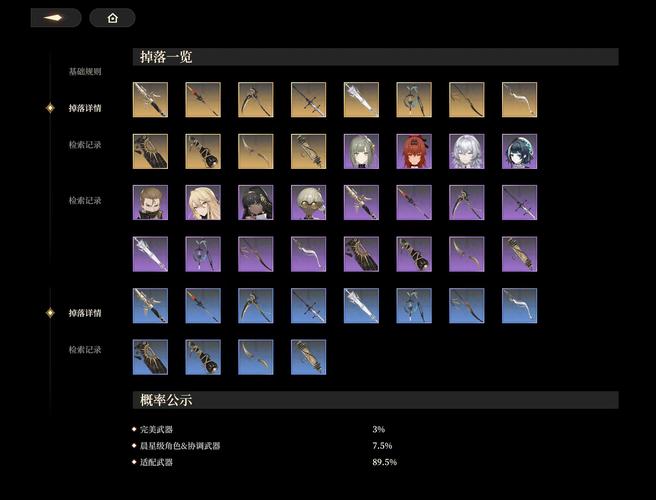Select the gold scythe weapon icon

point(256,100)
